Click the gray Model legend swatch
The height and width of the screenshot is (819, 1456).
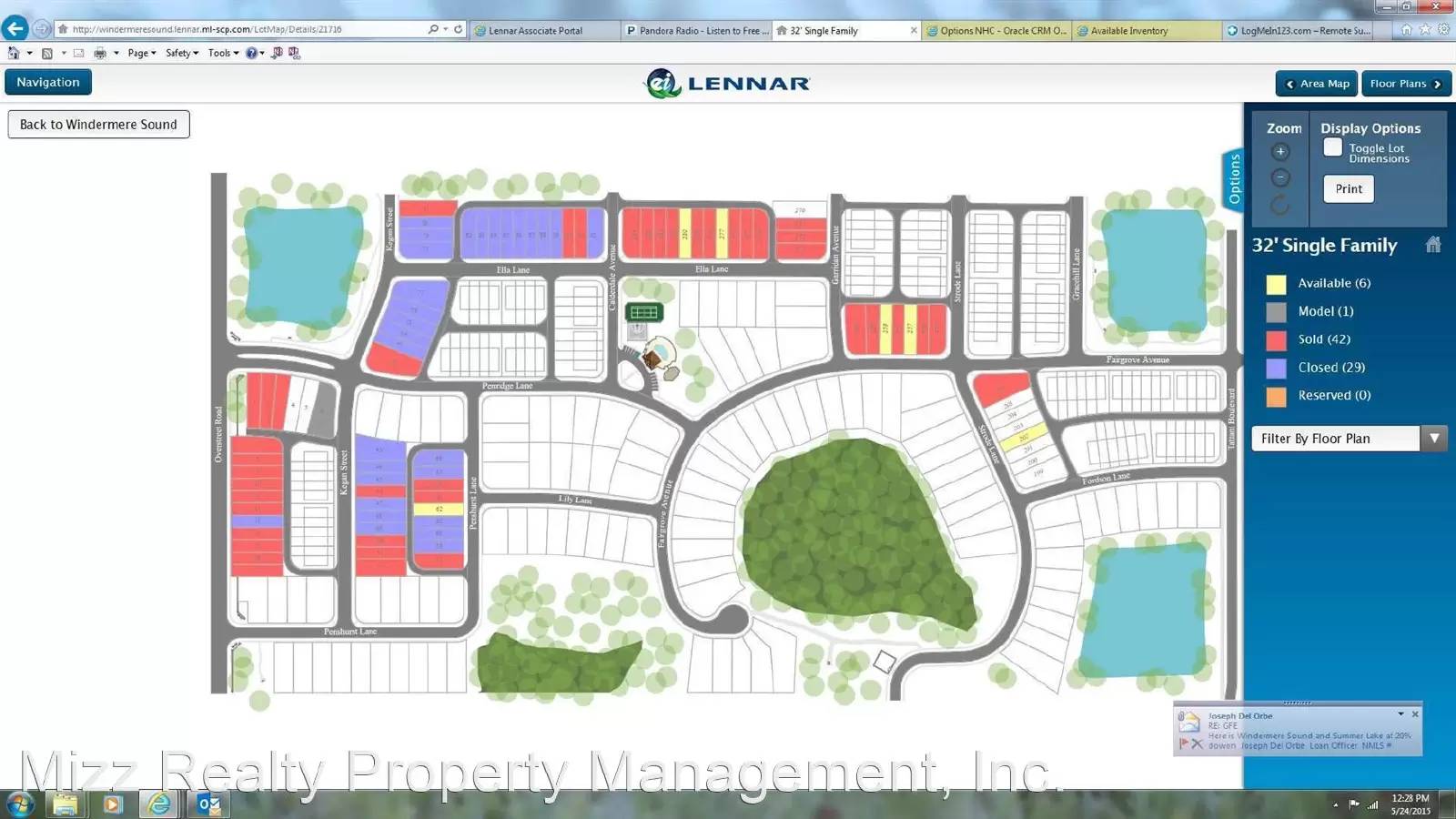(x=1277, y=312)
